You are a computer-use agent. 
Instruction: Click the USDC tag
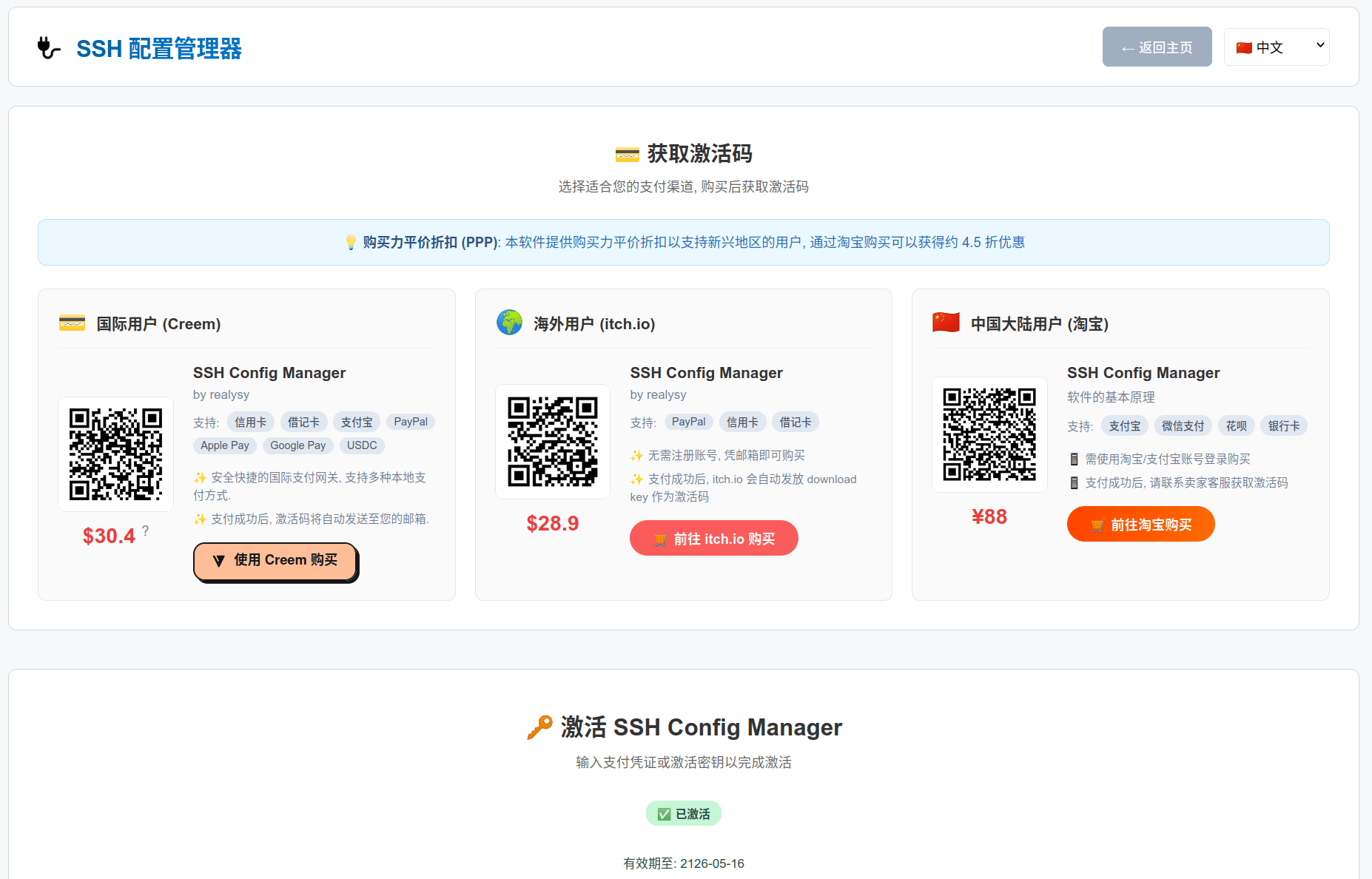click(362, 445)
